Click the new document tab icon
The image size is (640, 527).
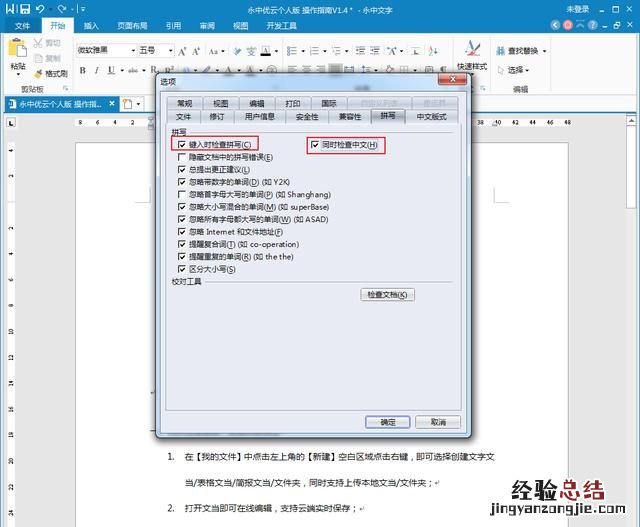tap(128, 104)
